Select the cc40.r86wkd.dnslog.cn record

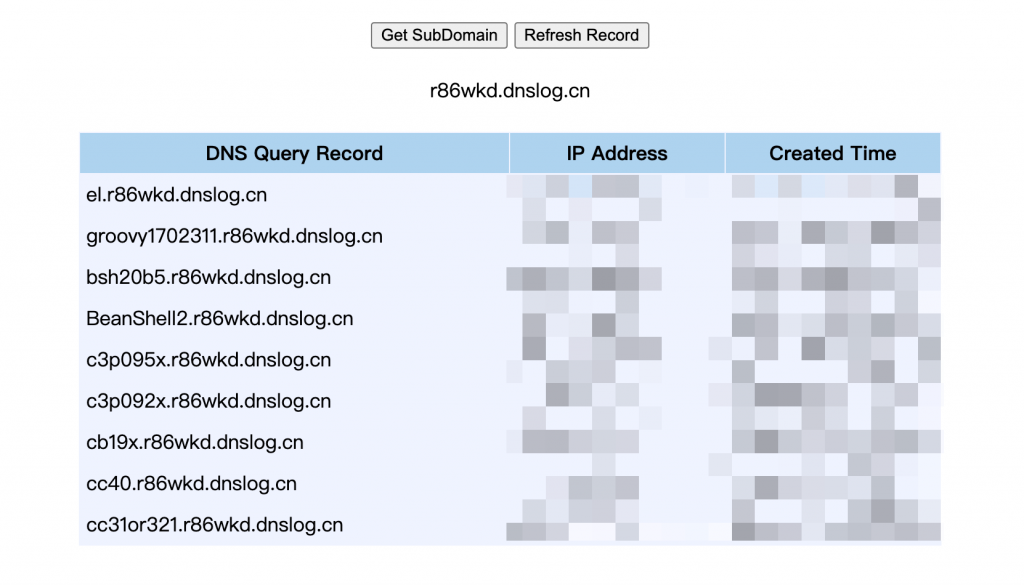coord(191,484)
